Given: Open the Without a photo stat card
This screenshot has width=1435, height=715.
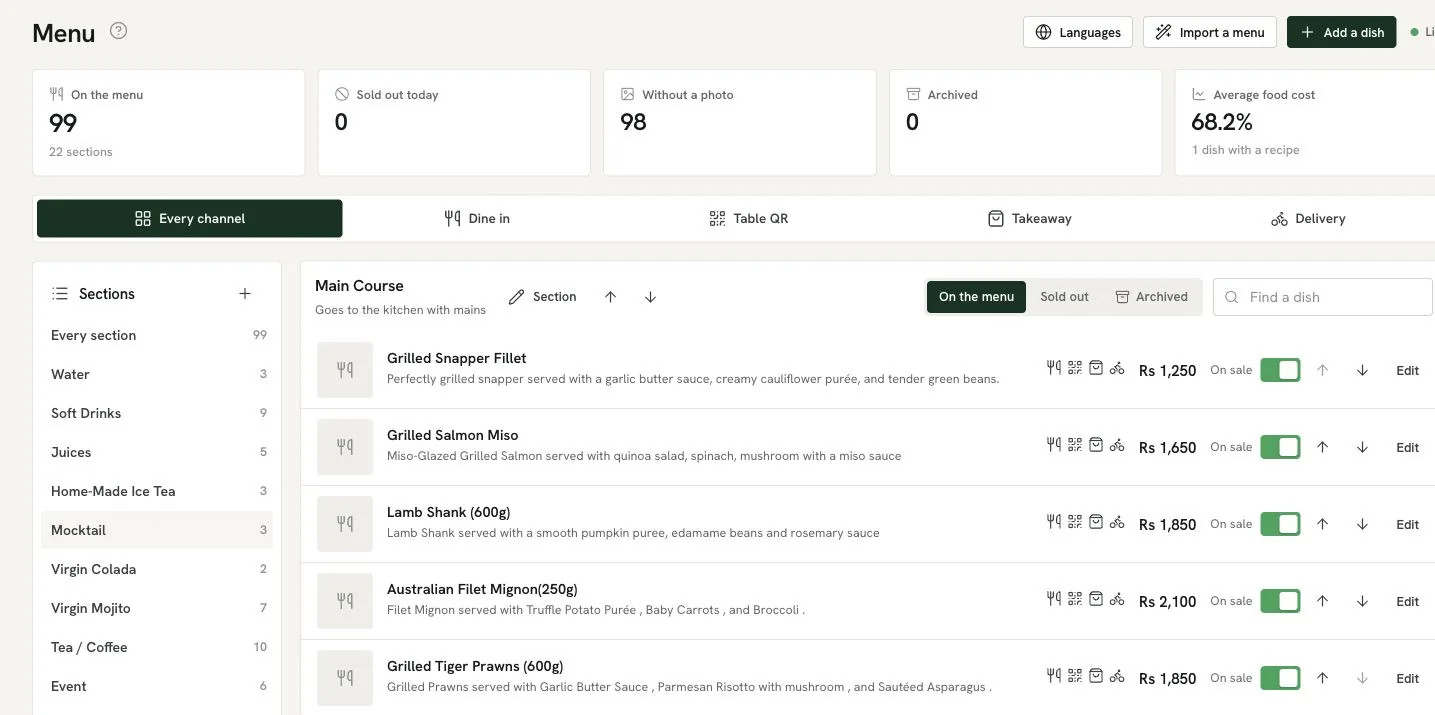Looking at the screenshot, I should (x=740, y=122).
